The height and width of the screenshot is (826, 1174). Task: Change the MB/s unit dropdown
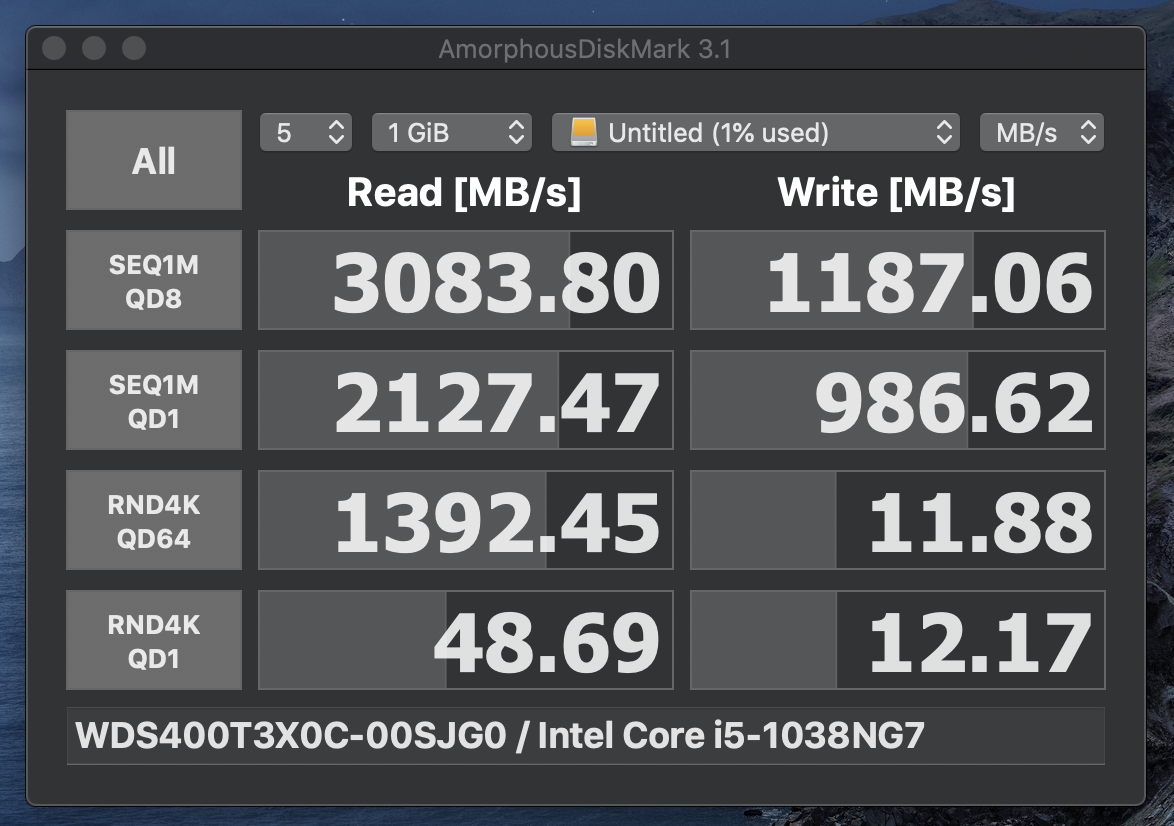(1041, 132)
